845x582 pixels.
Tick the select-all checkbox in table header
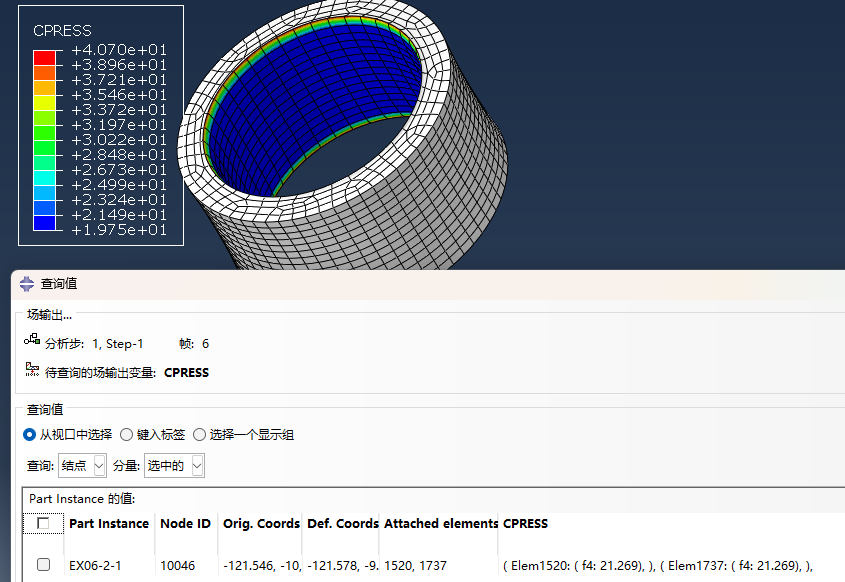coord(43,523)
